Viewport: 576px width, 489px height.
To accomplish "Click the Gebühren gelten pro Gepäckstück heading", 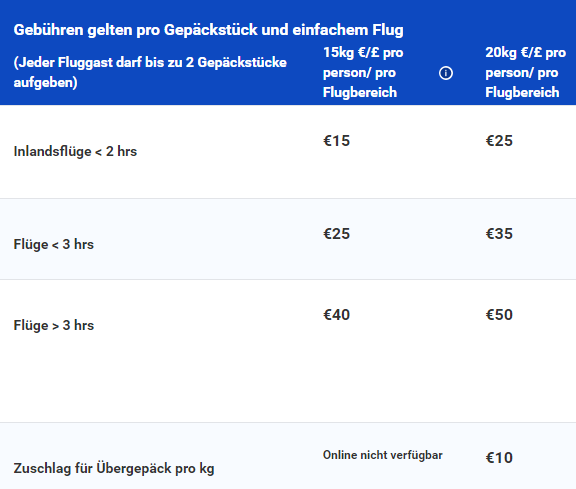I will [x=208, y=30].
